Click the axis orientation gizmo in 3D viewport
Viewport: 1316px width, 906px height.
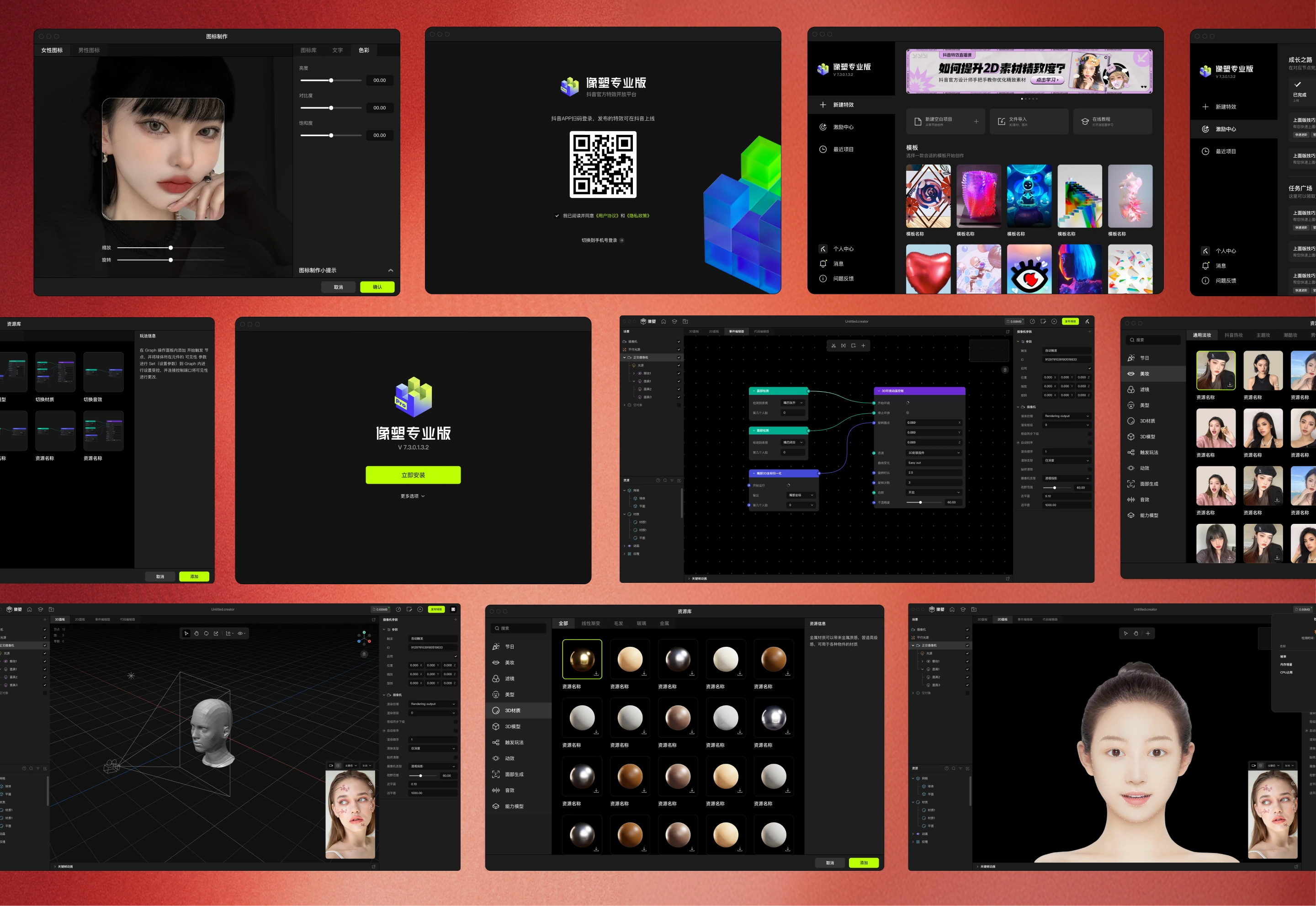[x=364, y=639]
